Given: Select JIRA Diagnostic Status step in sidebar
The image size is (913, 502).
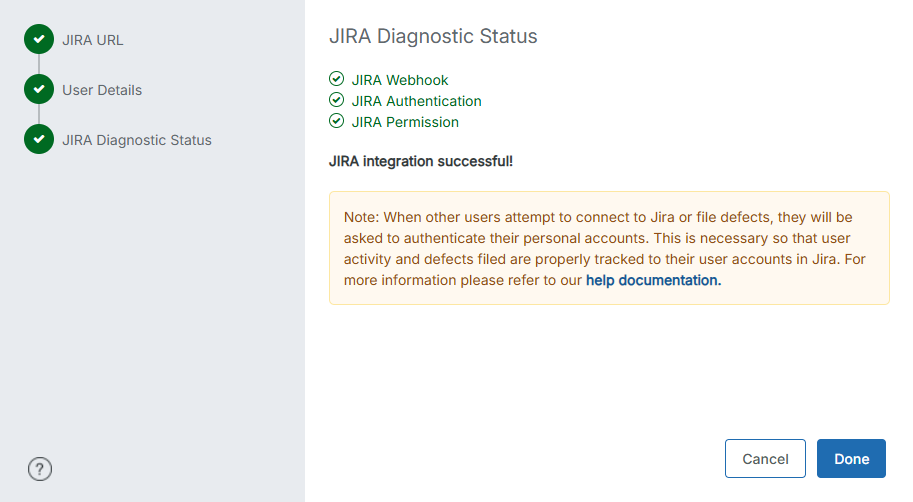Looking at the screenshot, I should [x=137, y=140].
